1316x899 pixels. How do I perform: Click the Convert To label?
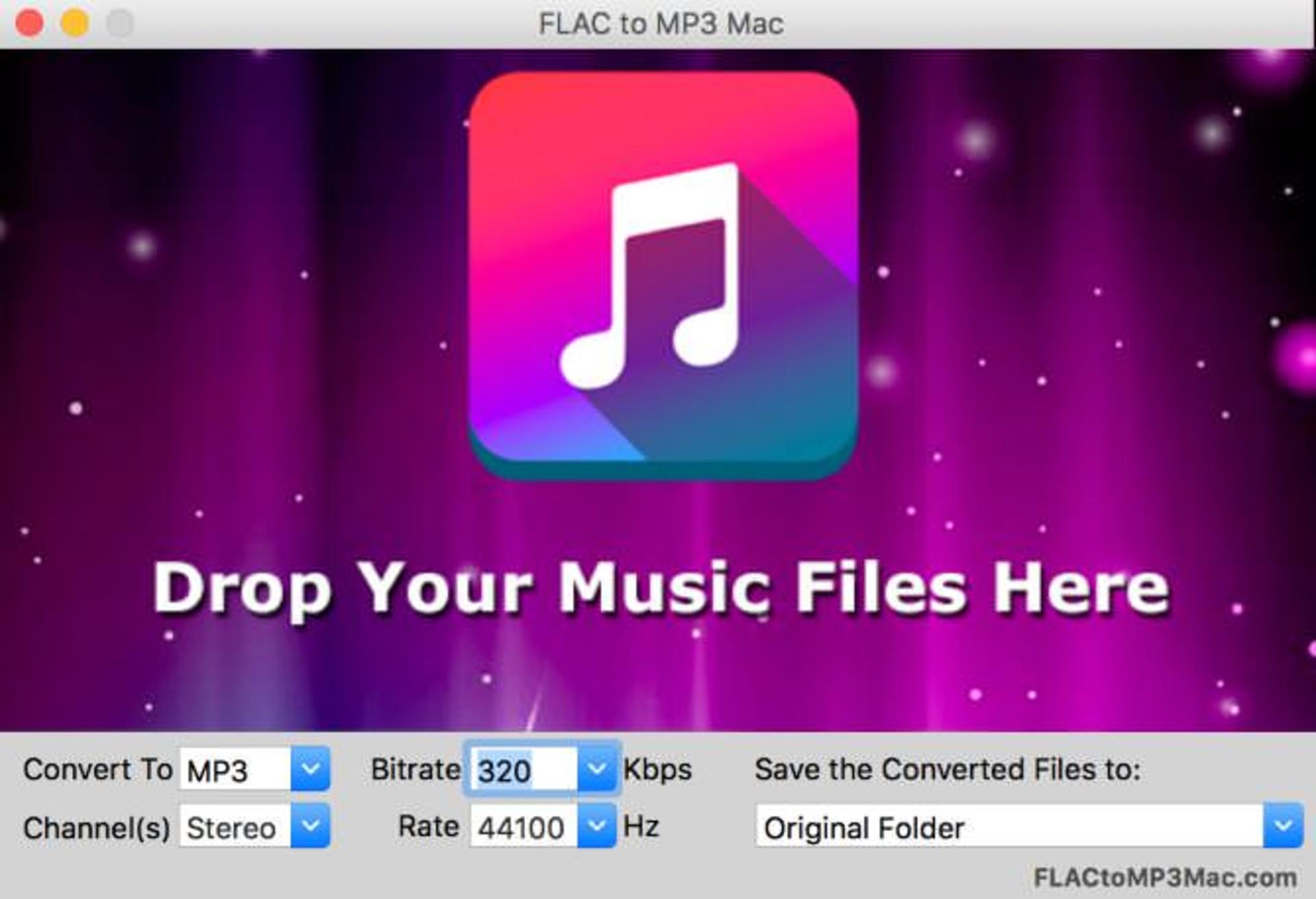[97, 769]
